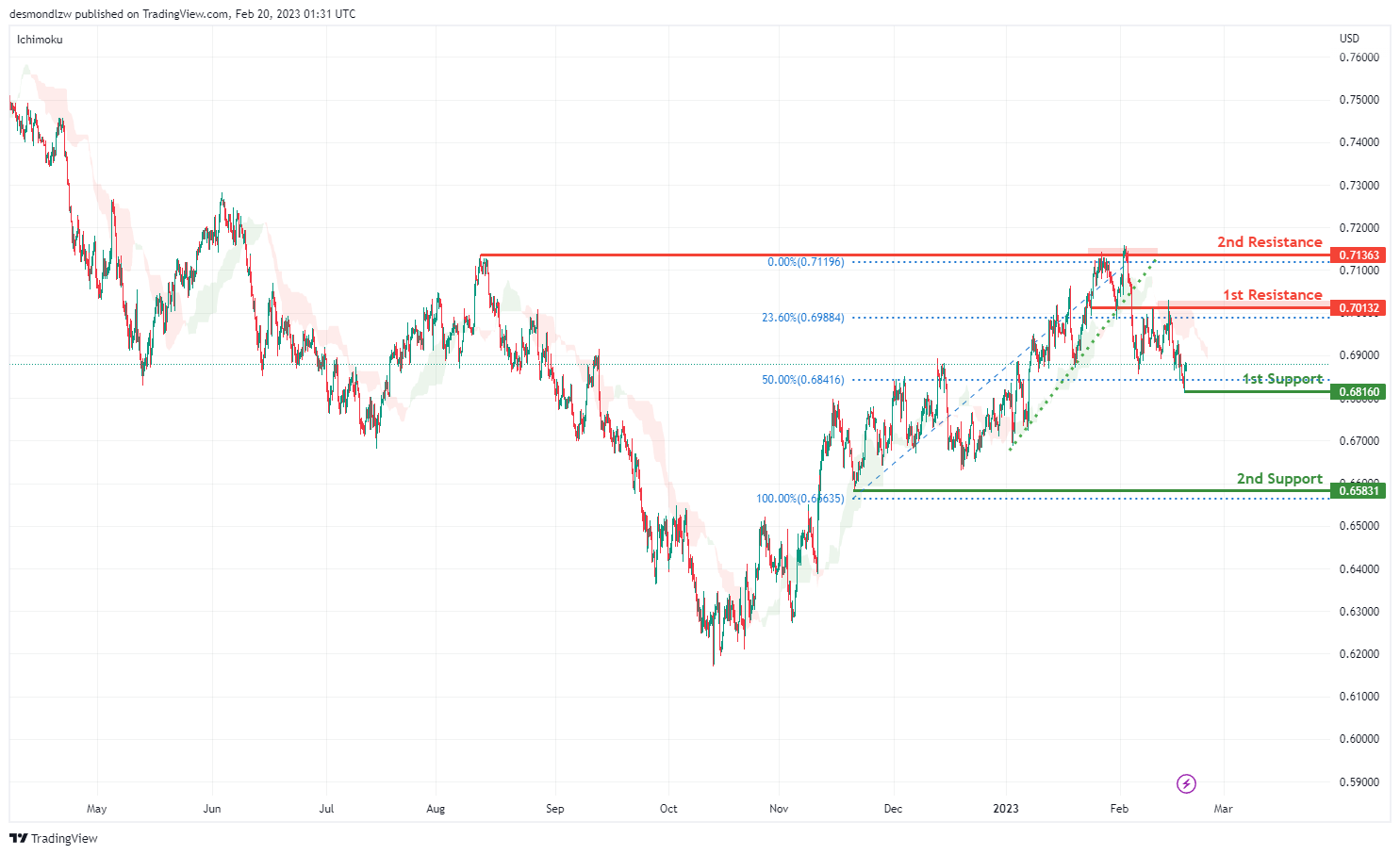This screenshot has width=1400, height=855.
Task: Click the purple lightning bolt icon
Action: [1186, 783]
